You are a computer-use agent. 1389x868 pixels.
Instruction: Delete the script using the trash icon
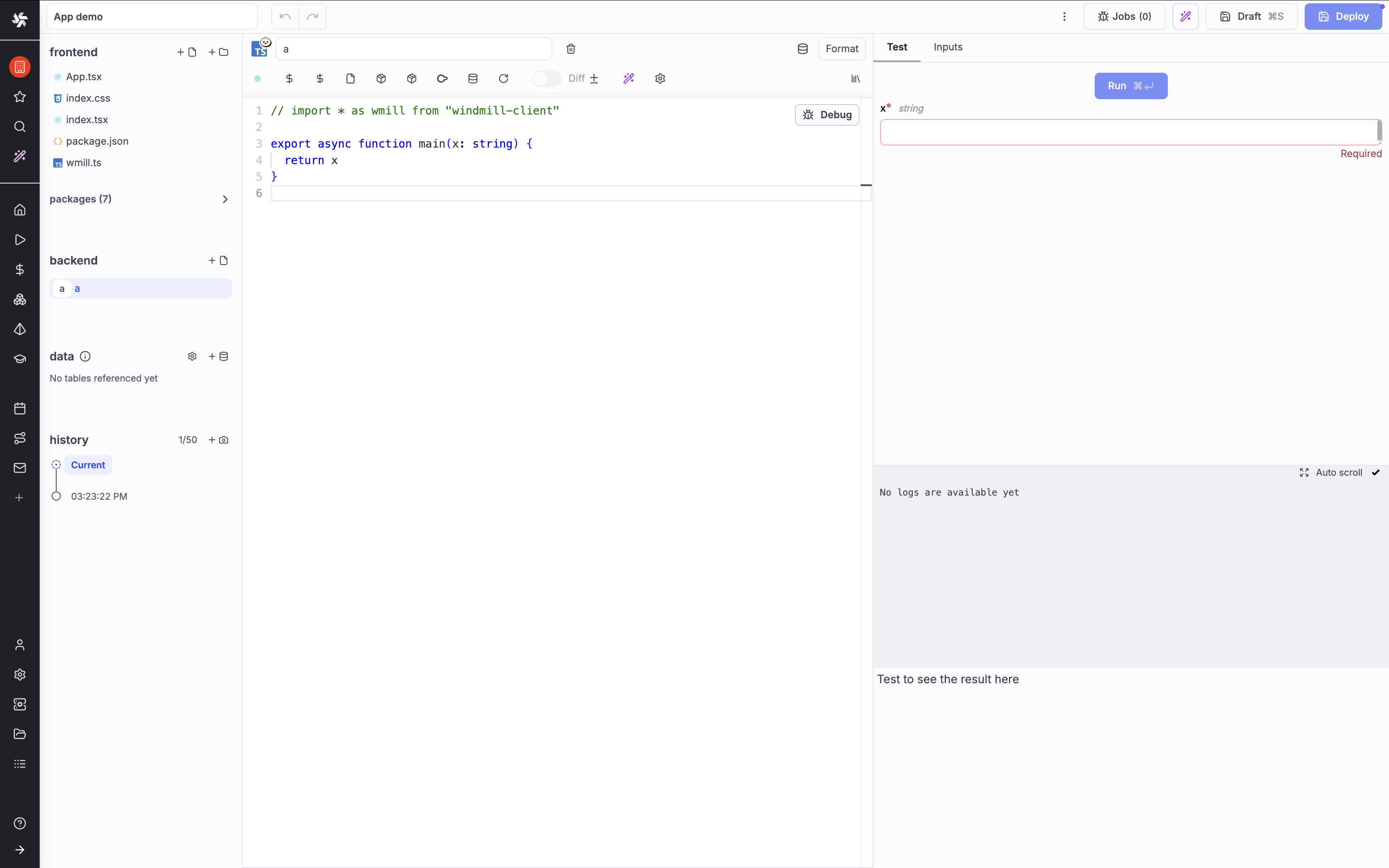570,49
